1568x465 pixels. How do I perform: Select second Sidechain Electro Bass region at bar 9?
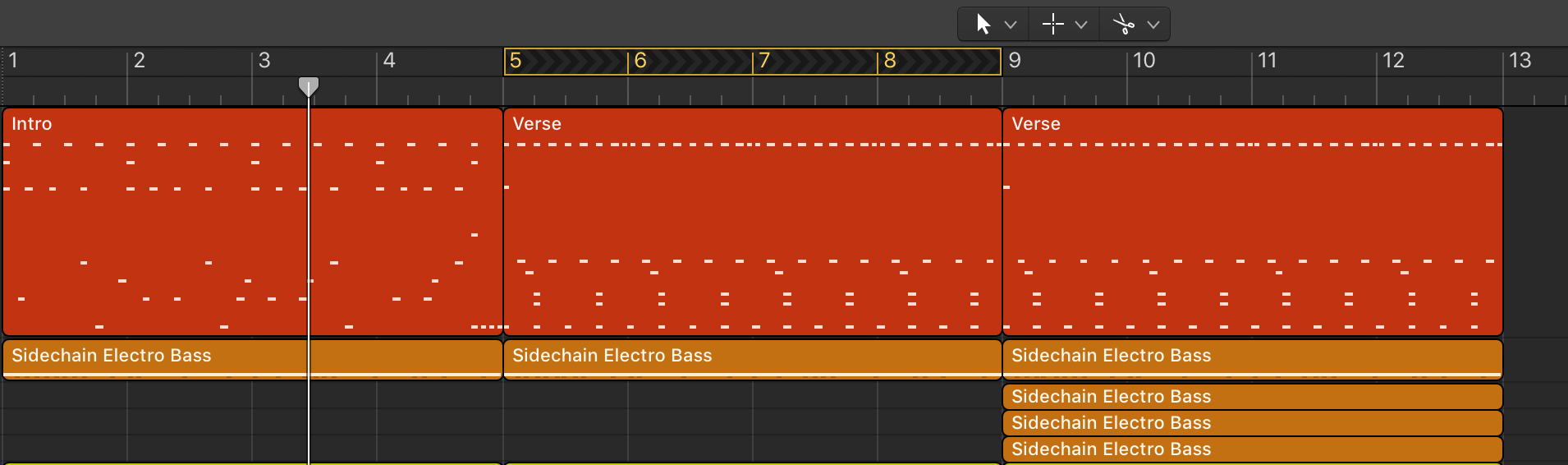pyautogui.click(x=1252, y=397)
